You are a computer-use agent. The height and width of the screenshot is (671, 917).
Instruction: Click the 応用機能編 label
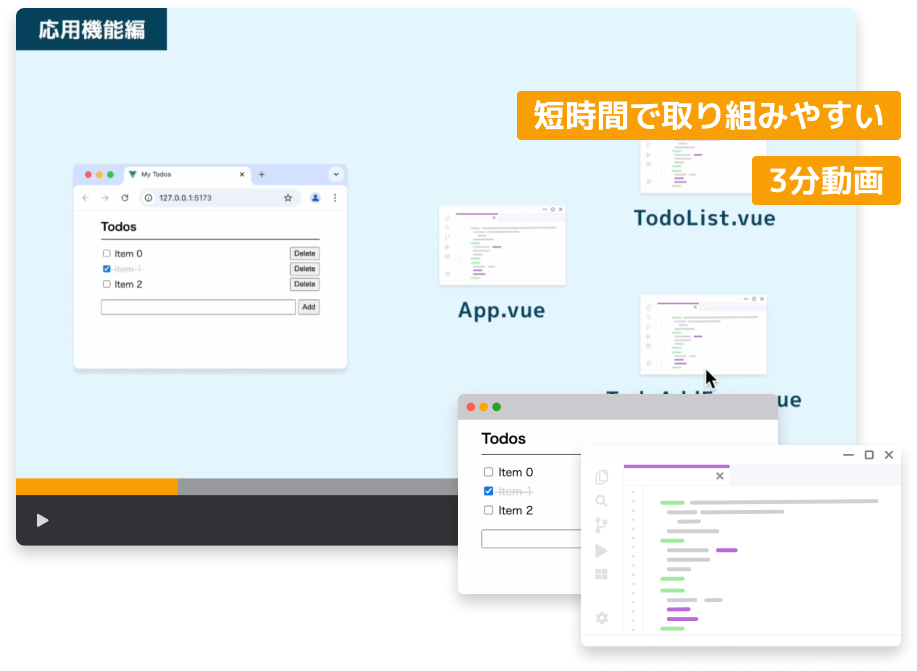pos(92,29)
